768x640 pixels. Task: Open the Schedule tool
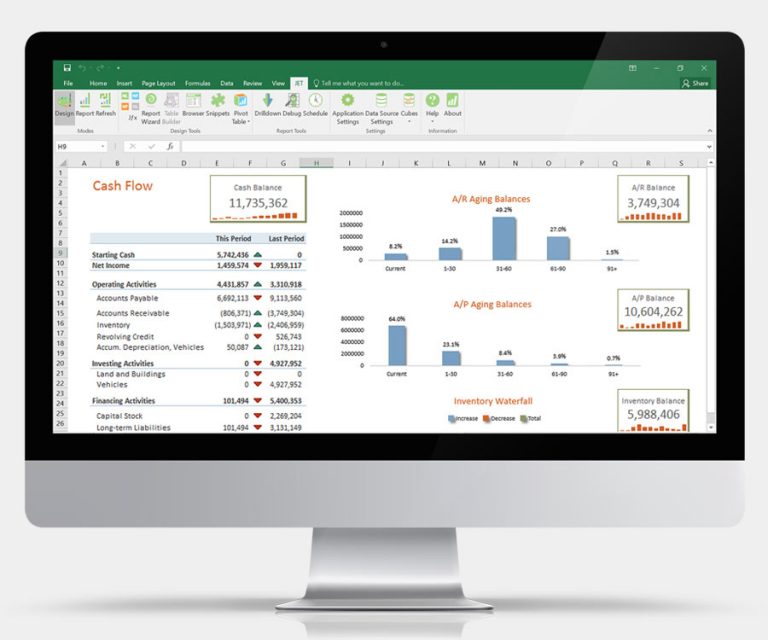click(x=315, y=105)
